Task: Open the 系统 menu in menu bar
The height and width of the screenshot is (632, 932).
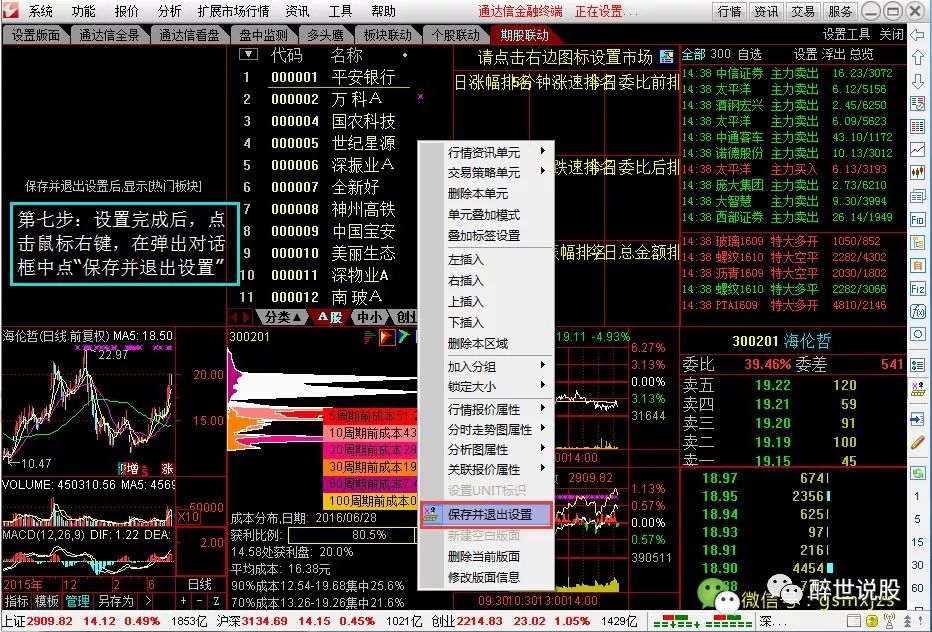Action: click(x=41, y=11)
